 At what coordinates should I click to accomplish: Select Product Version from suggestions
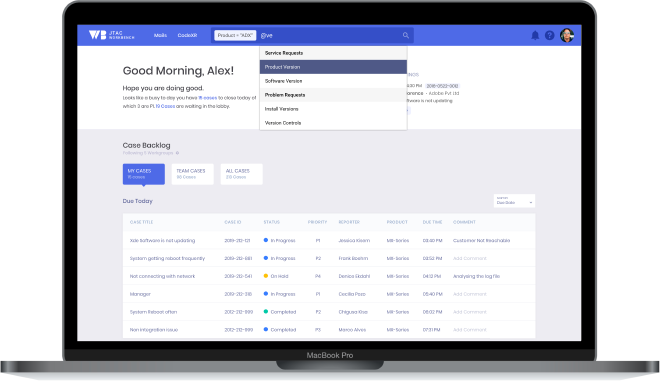(x=333, y=67)
